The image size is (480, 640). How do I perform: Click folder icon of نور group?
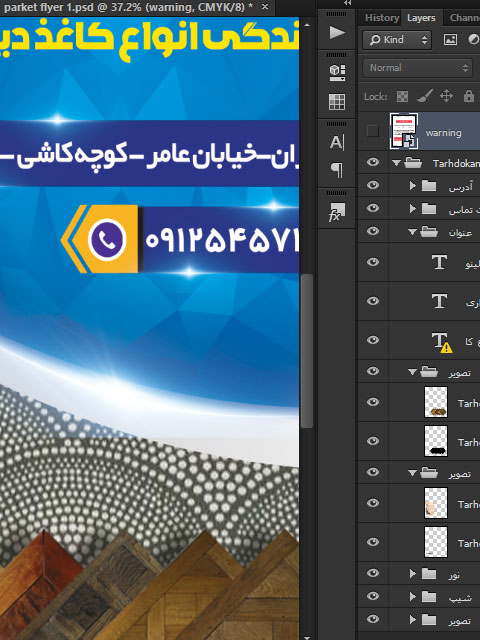pos(429,573)
